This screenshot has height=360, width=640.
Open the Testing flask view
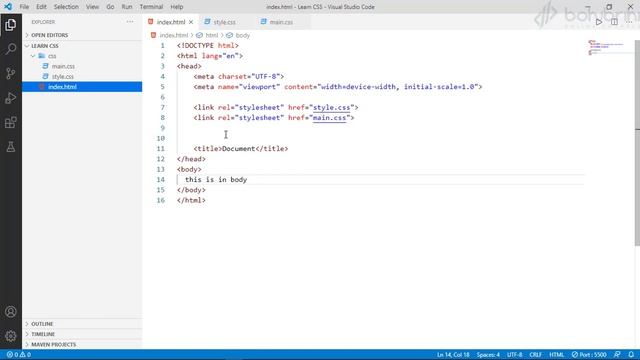coord(11,147)
